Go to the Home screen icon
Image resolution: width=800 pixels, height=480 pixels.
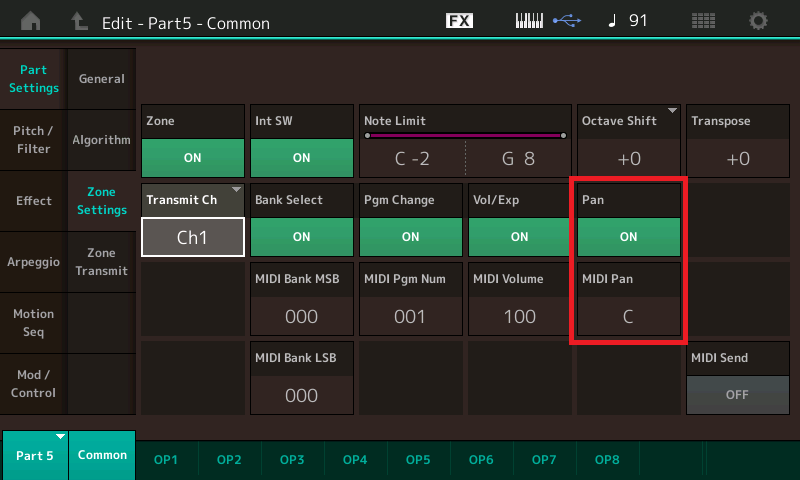32,21
